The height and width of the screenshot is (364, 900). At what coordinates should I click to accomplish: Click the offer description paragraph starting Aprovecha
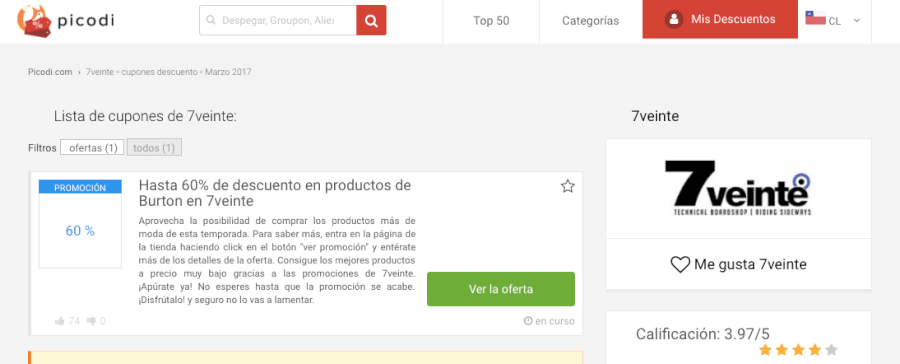(277, 261)
